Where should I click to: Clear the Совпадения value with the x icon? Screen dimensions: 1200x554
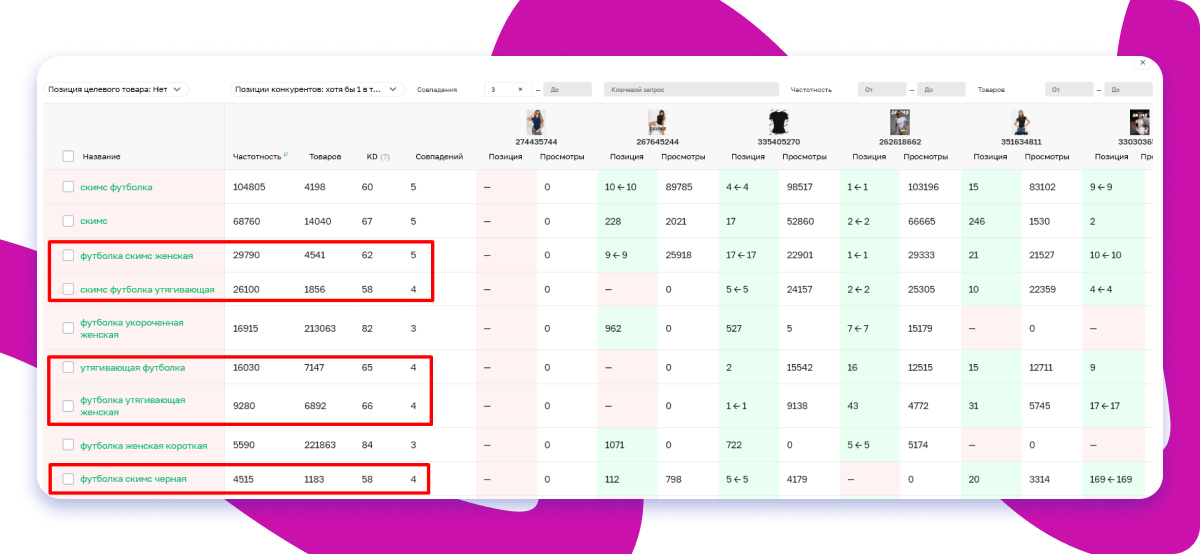pos(520,89)
